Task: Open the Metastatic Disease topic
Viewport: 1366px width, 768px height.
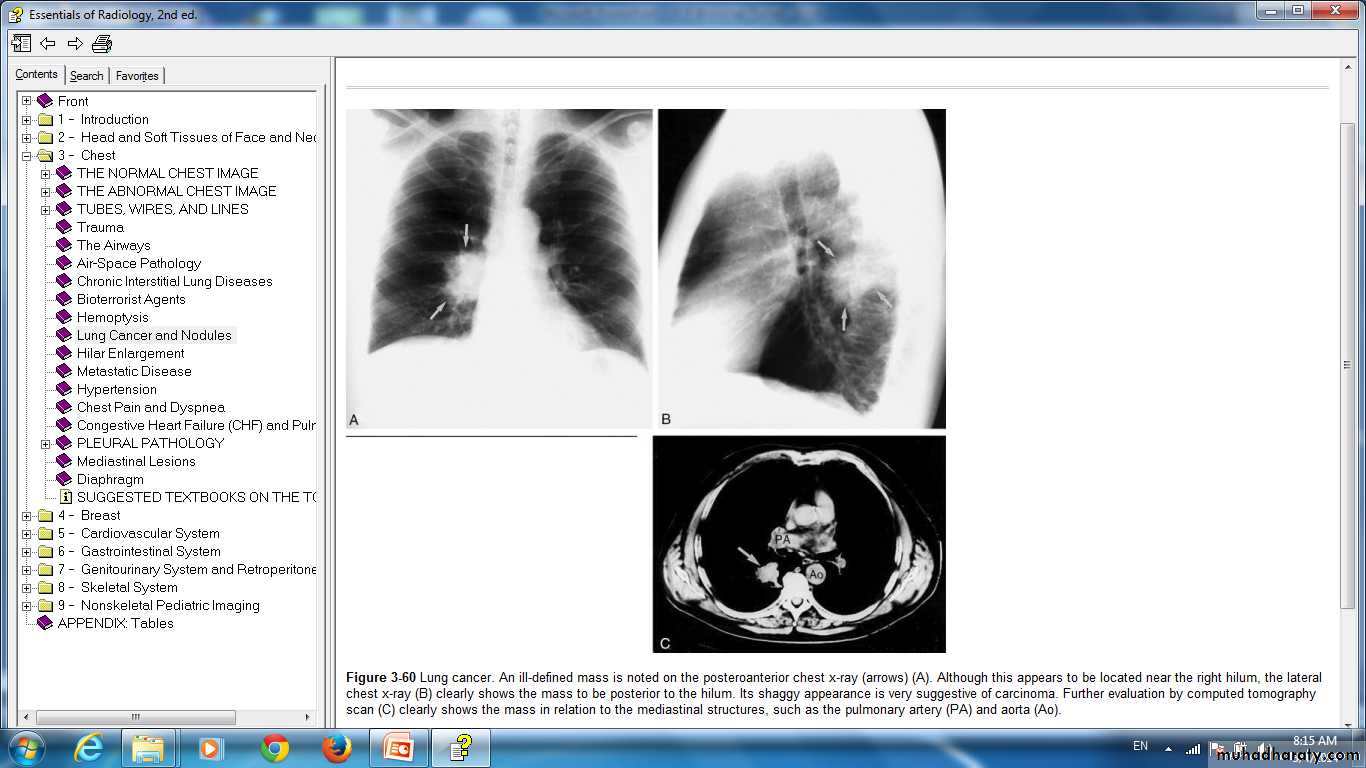Action: coord(134,372)
